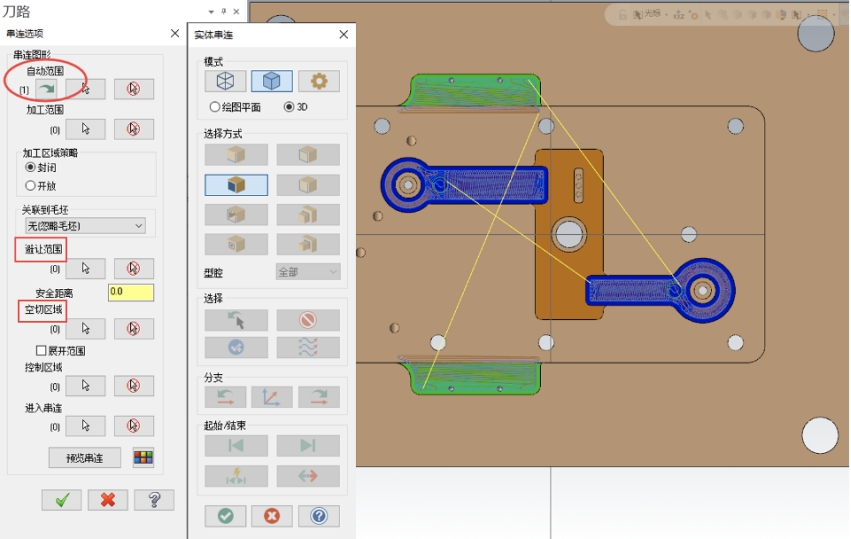
Task: Choose the 选择方式 cube icon with open partial loop
Action: 236,215
